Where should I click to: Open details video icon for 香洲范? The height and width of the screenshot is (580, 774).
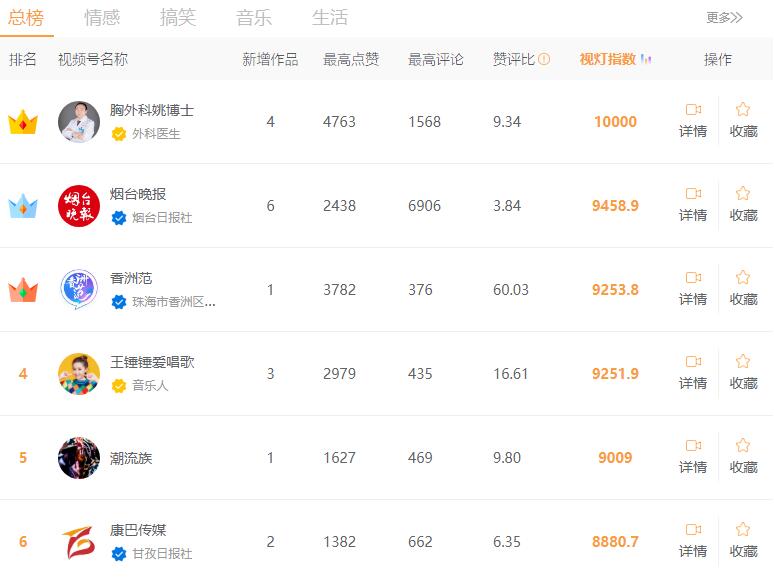(693, 277)
